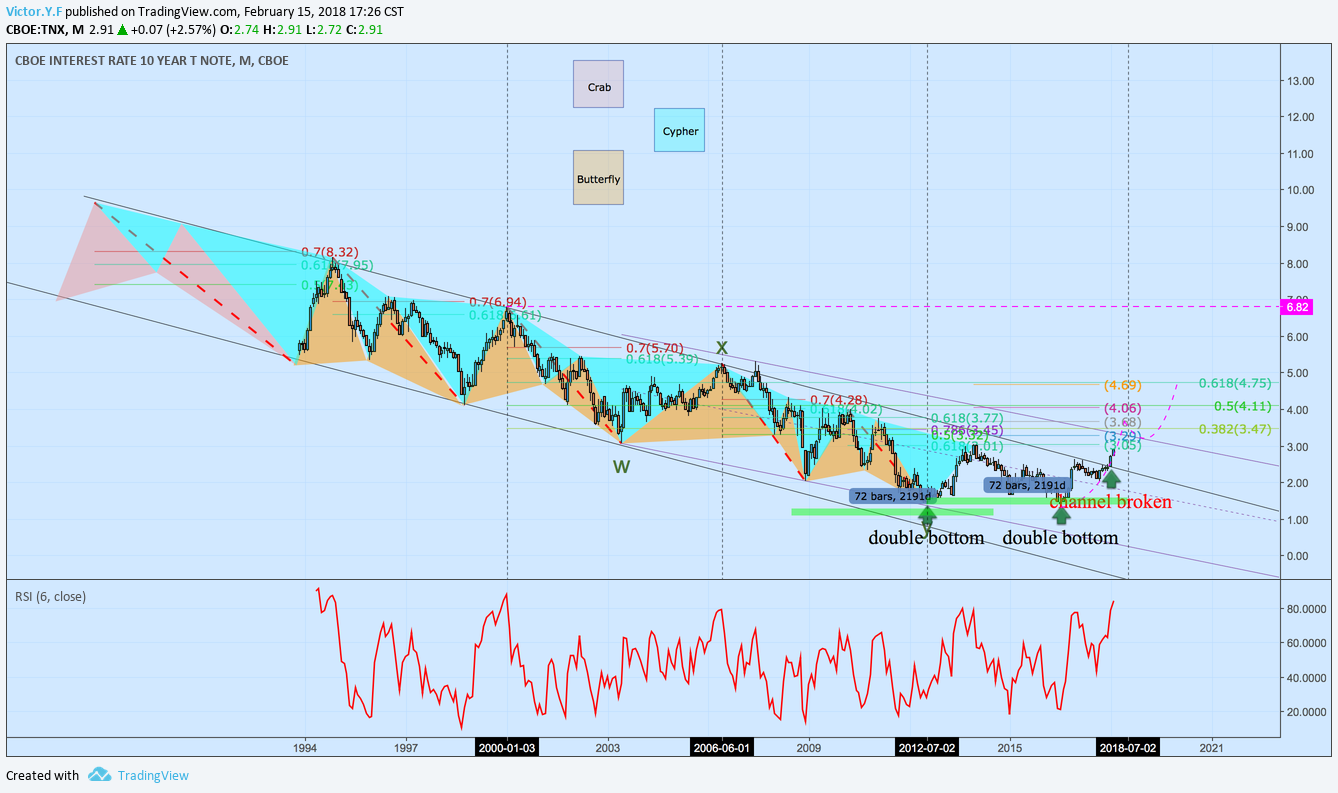Image resolution: width=1338 pixels, height=793 pixels.
Task: Click the 0.7(4.28) Fibonacci label
Action: (837, 400)
